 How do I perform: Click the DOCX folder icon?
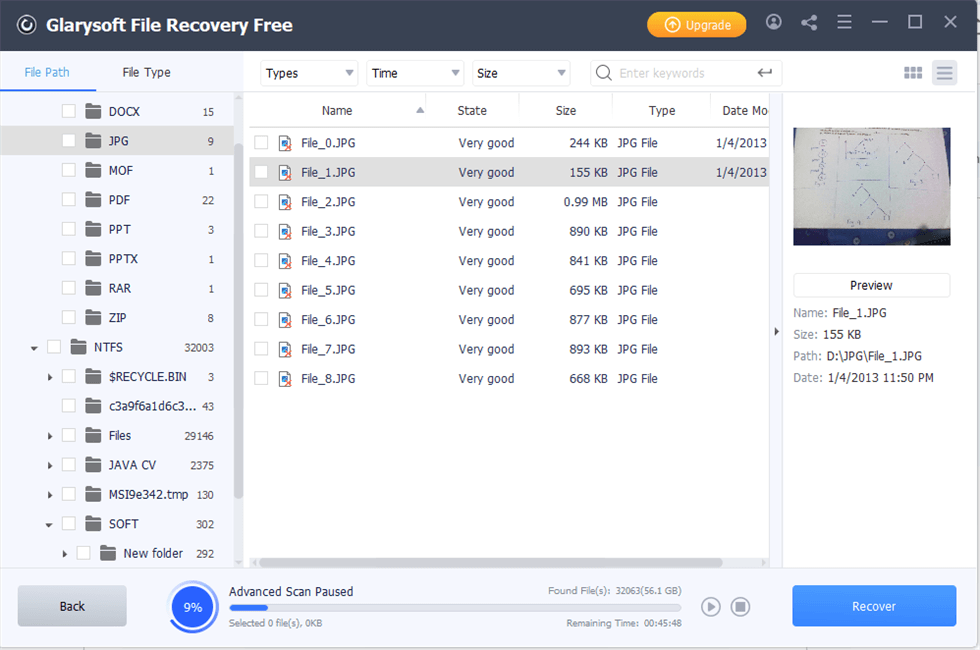click(x=93, y=111)
